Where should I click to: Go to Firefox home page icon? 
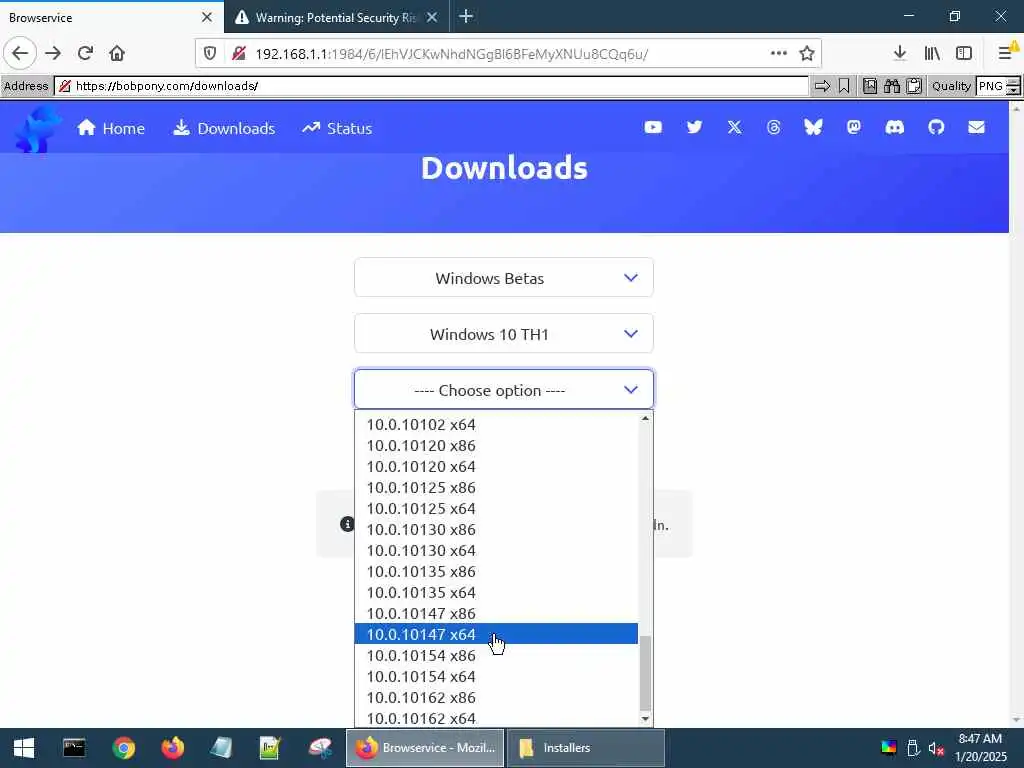point(117,54)
